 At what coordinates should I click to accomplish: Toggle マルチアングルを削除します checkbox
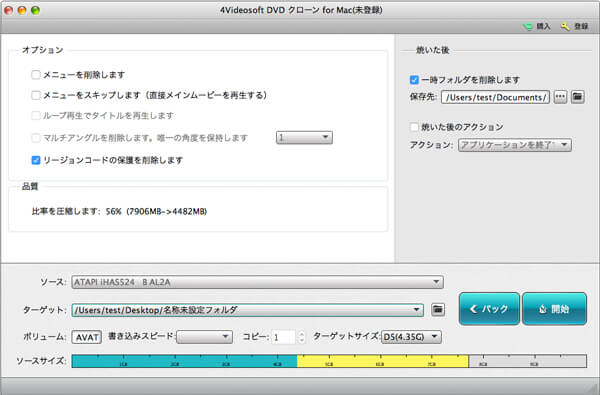(x=36, y=138)
